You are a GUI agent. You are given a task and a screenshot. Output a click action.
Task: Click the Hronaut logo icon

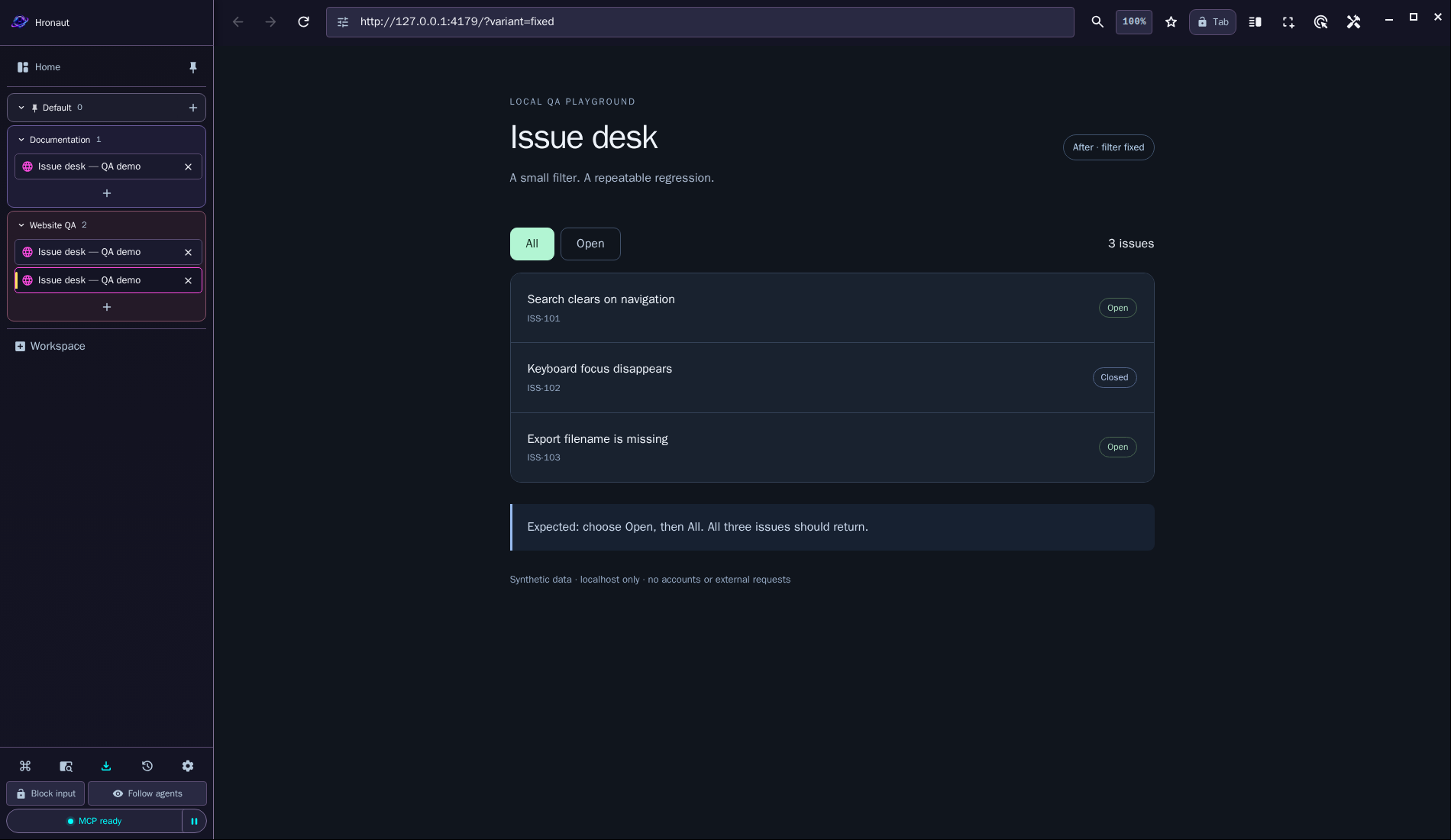pos(20,22)
